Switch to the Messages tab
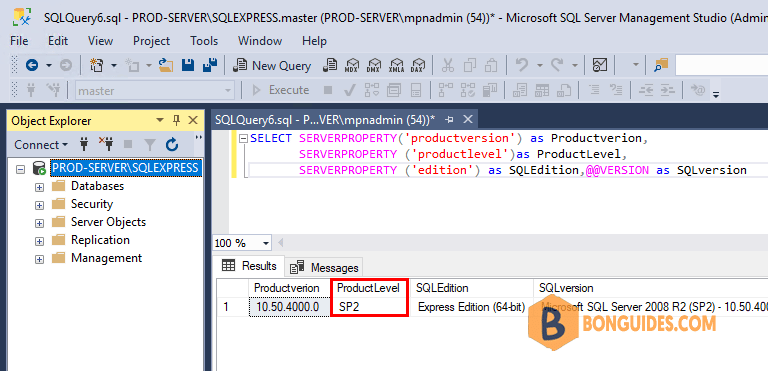768x371 pixels. coord(324,268)
